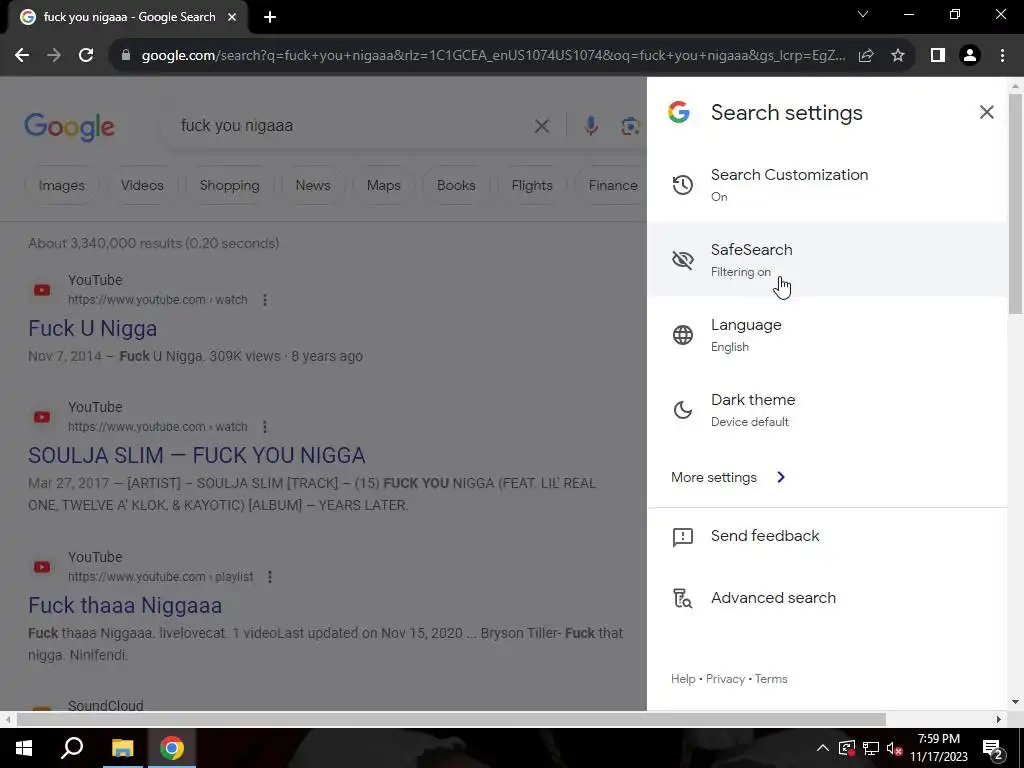Start voice search with microphone
The width and height of the screenshot is (1024, 768).
pyautogui.click(x=590, y=125)
